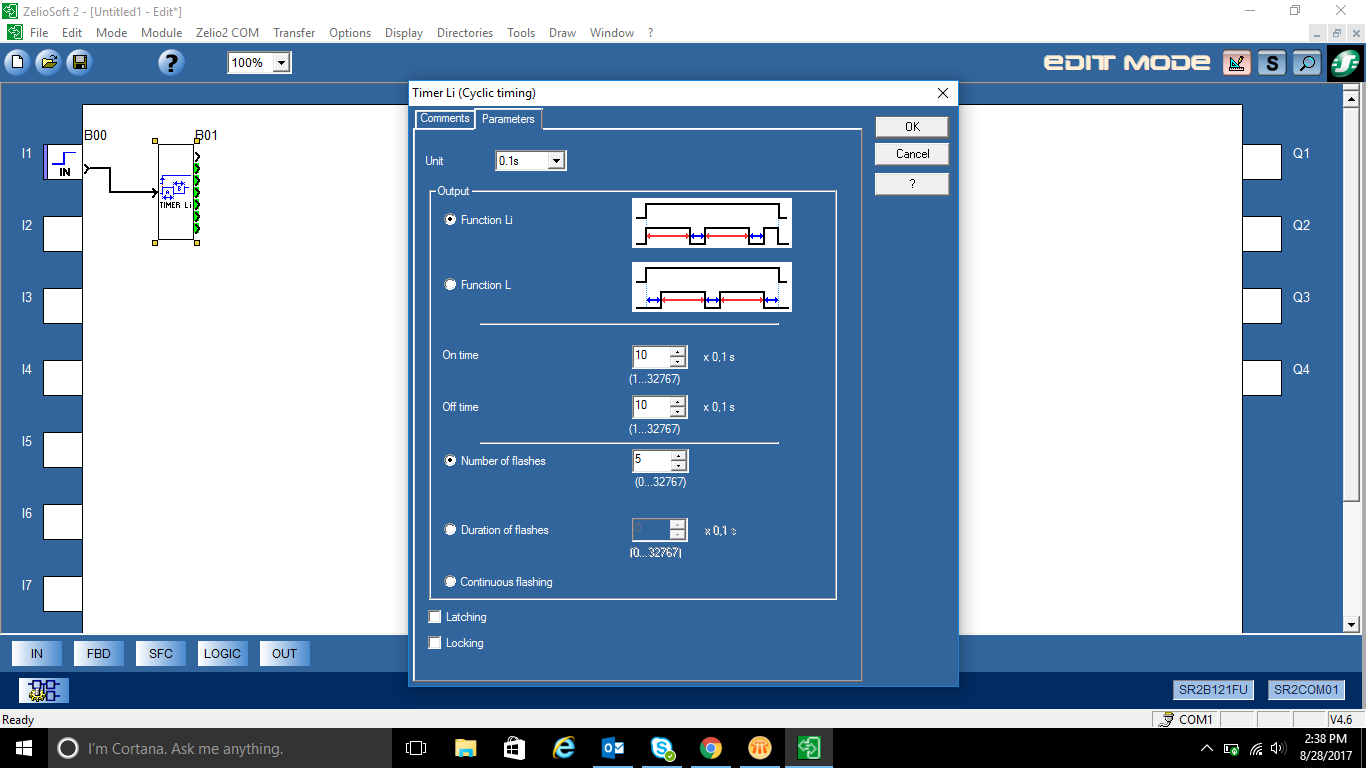This screenshot has width=1366, height=768.
Task: Open help via the question mark icon
Action: (171, 62)
